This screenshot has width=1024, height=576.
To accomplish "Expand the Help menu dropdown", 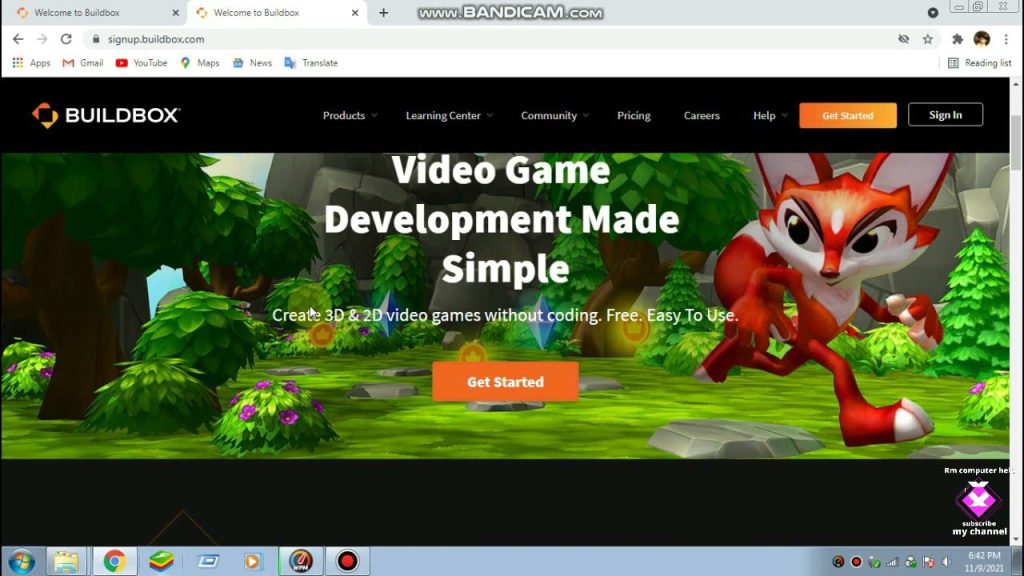I will (764, 115).
